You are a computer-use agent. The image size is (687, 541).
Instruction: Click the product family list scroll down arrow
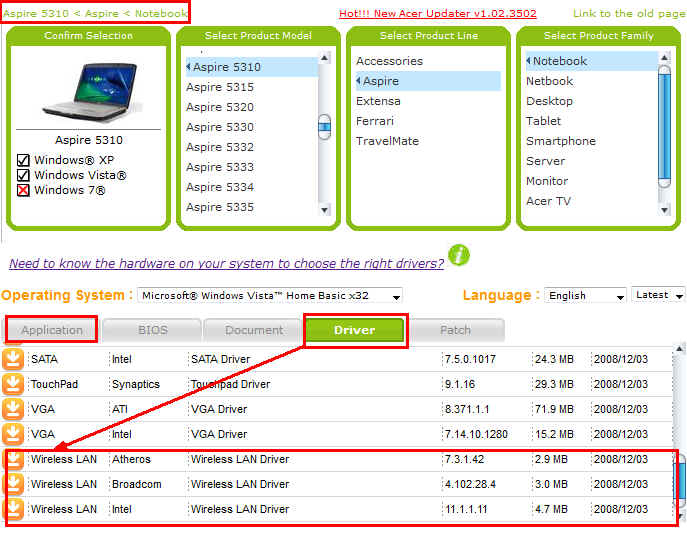tap(665, 210)
